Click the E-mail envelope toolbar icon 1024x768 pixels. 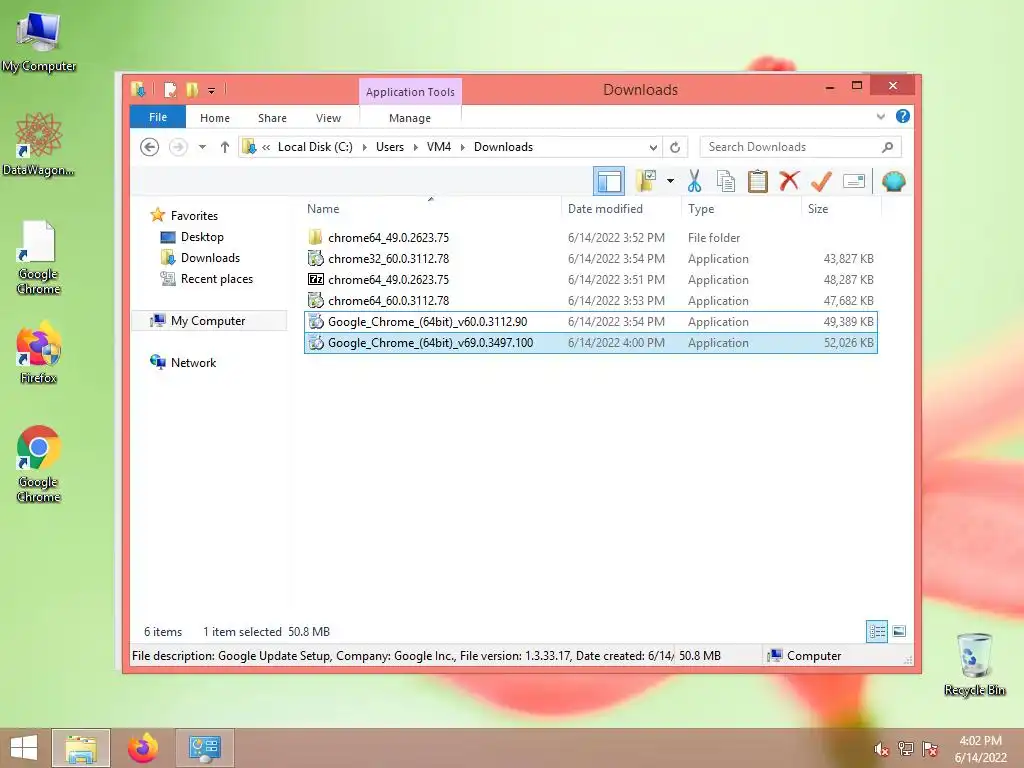854,181
